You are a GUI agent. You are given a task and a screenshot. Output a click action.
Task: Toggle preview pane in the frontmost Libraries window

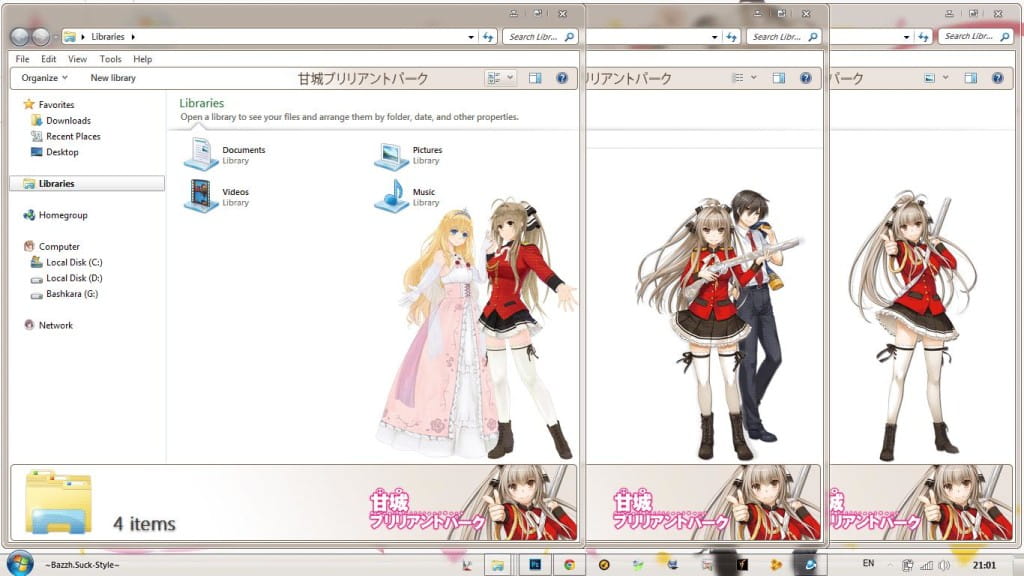coord(535,78)
